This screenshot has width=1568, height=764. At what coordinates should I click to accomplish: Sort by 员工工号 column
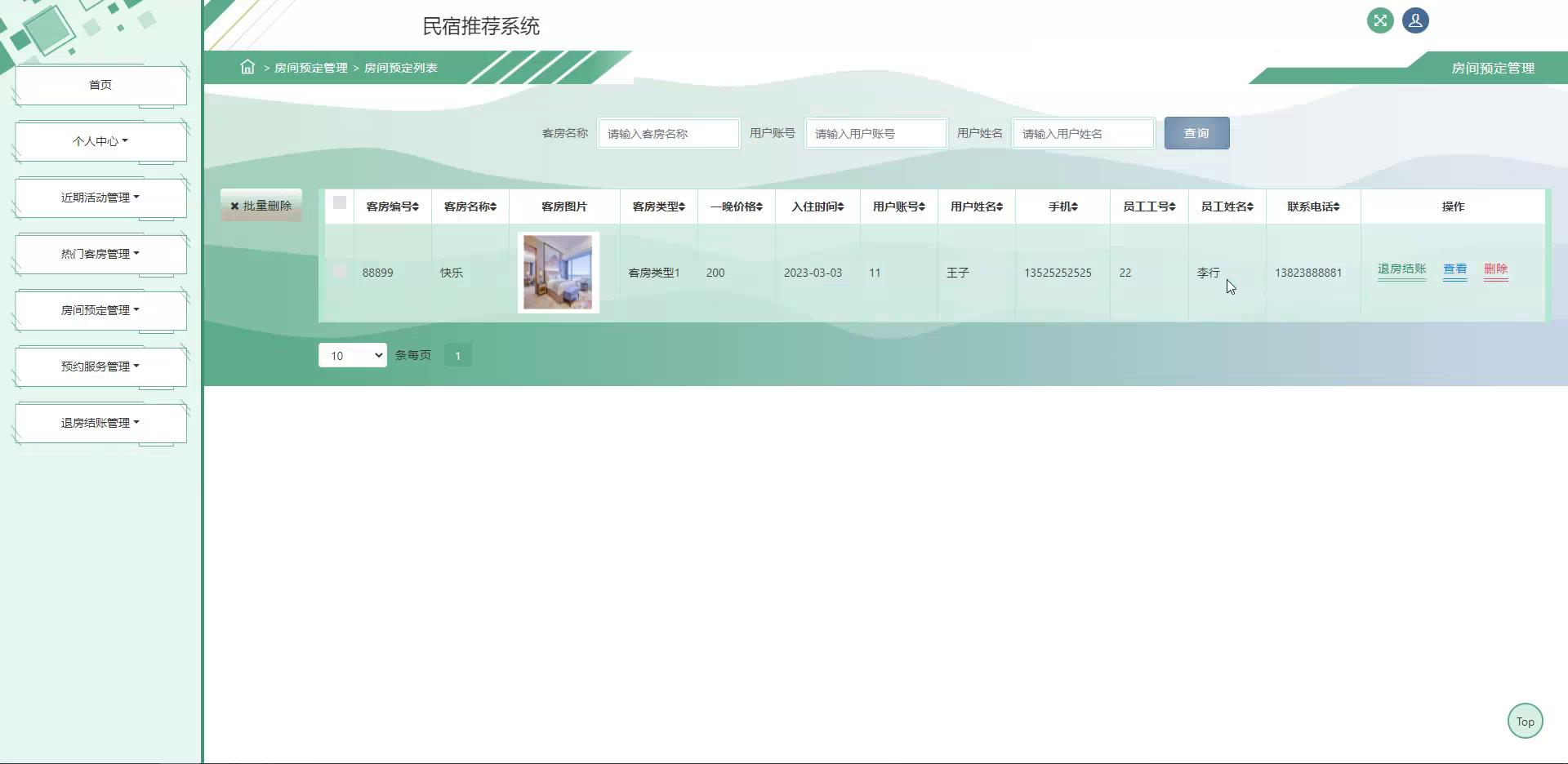(1149, 207)
